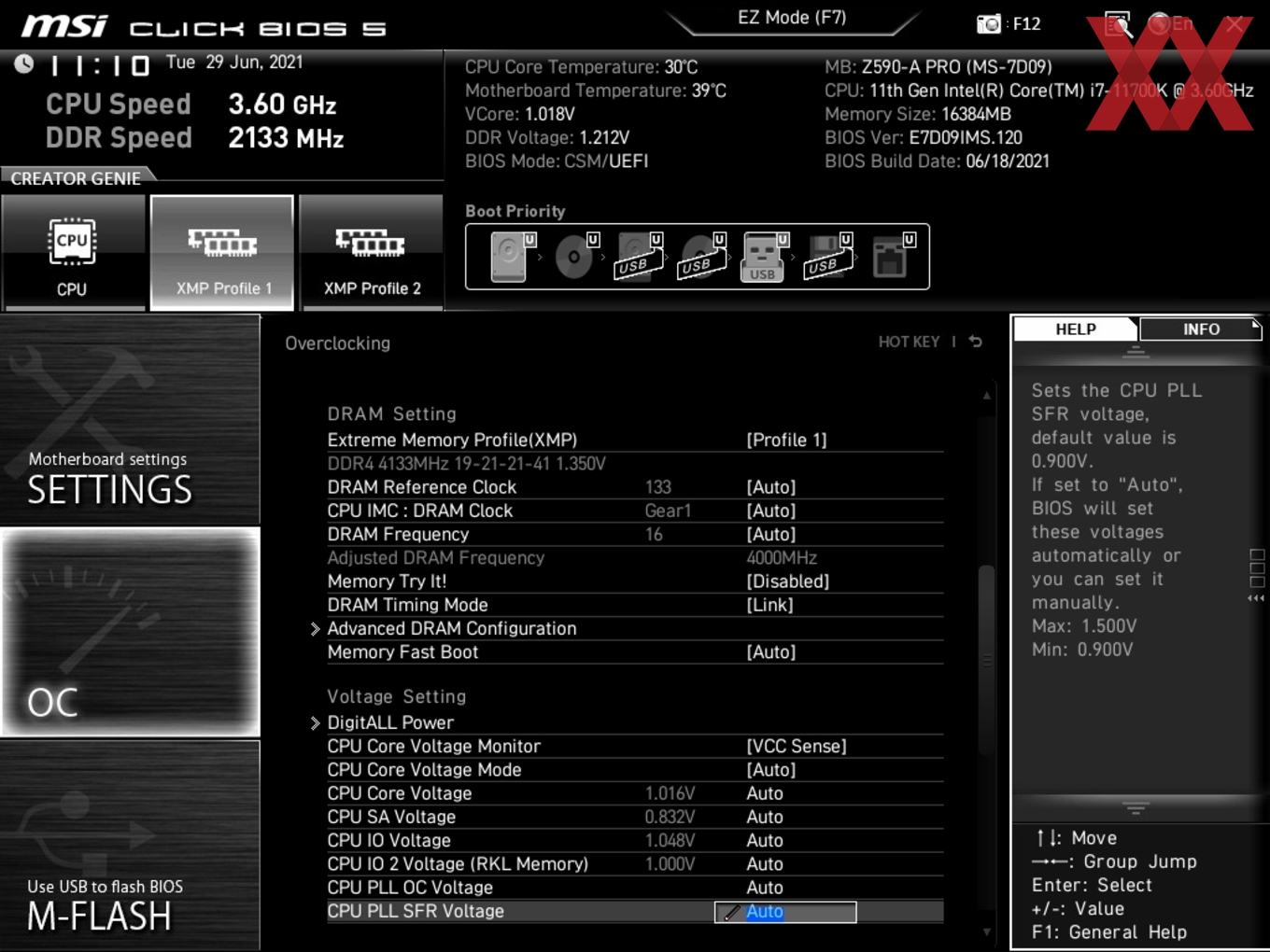Click the scrollbar down arrow
The width and height of the screenshot is (1270, 952).
[986, 931]
